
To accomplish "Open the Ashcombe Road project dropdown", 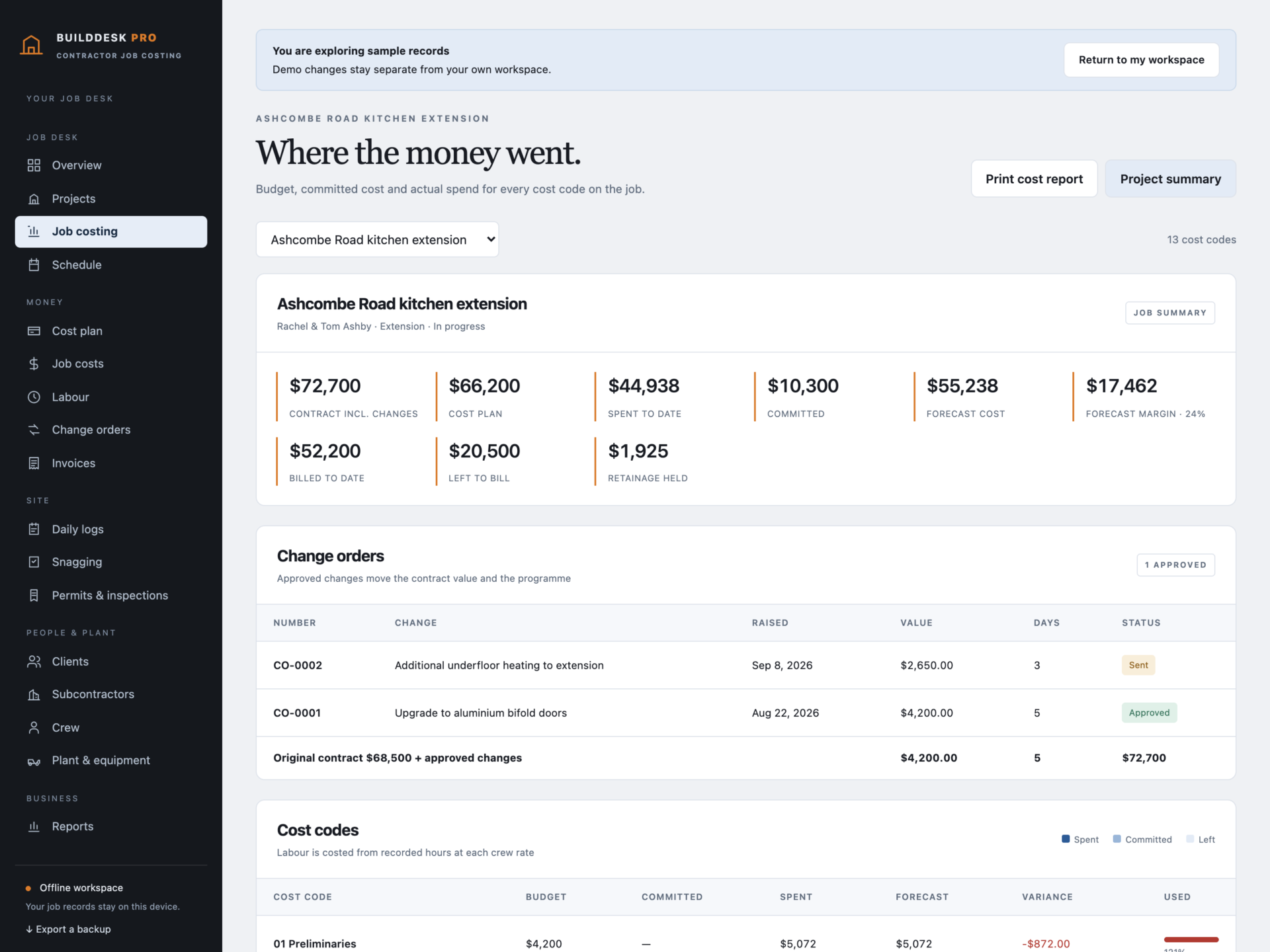I will (x=377, y=239).
